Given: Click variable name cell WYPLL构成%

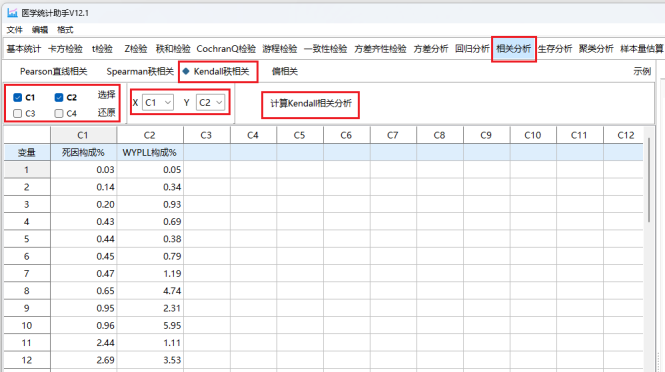Looking at the screenshot, I should [150, 152].
